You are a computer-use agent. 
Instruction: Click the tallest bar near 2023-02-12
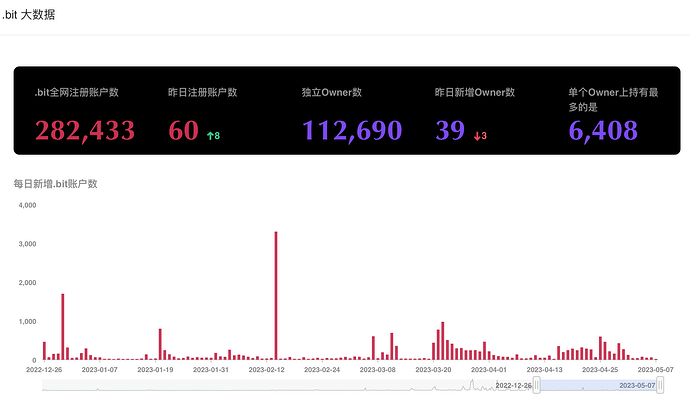[276, 296]
